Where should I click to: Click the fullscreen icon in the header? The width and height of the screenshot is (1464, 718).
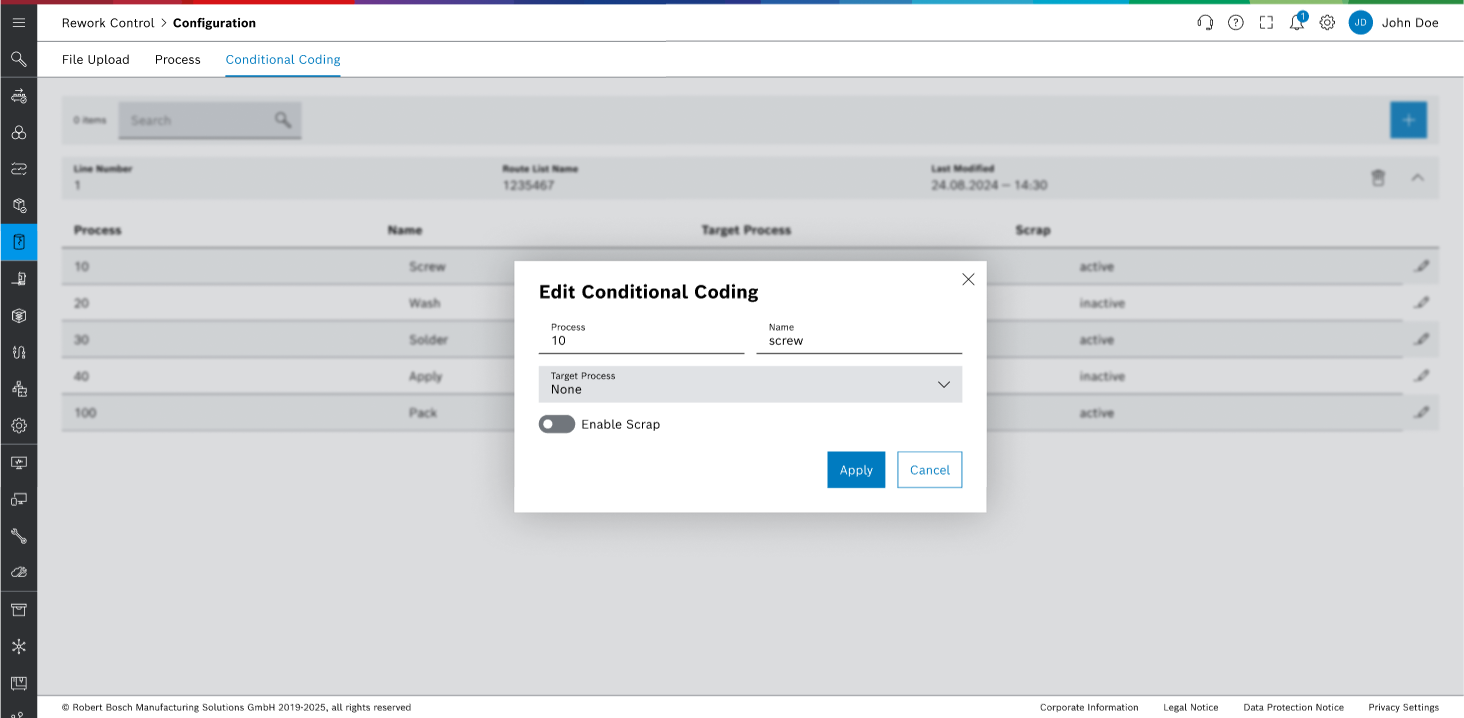[x=1266, y=22]
